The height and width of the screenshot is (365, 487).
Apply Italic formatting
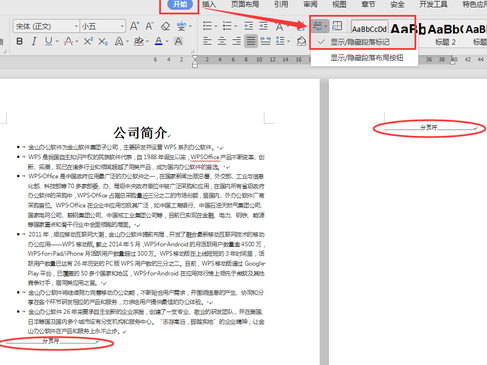pyautogui.click(x=34, y=41)
